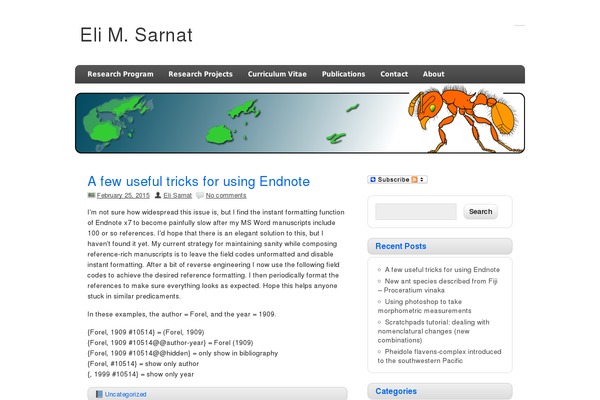Image resolution: width=600 pixels, height=400 pixels.
Task: Open the No comments link
Action: (x=226, y=195)
